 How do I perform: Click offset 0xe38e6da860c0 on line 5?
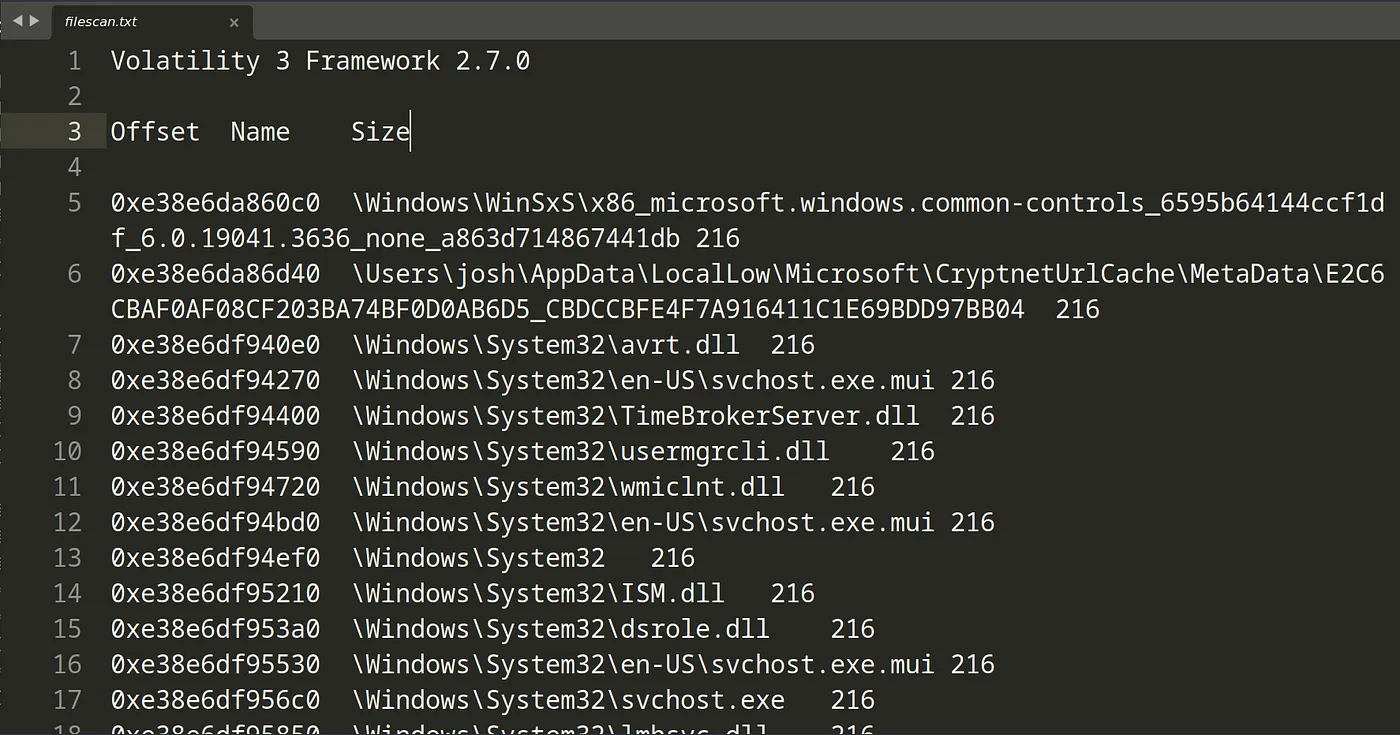215,202
